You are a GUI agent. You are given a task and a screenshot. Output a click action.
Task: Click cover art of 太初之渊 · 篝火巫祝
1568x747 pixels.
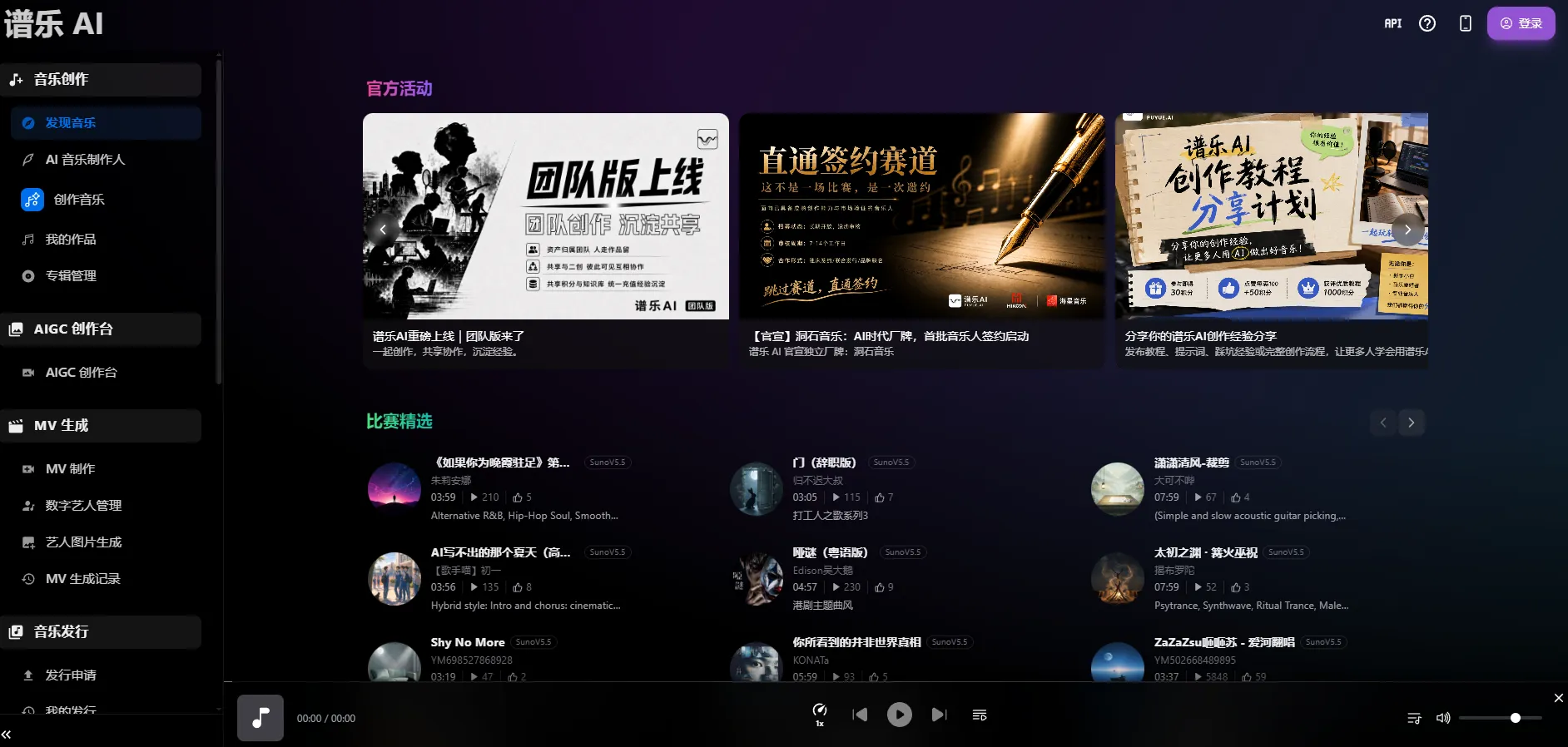[x=1118, y=579]
